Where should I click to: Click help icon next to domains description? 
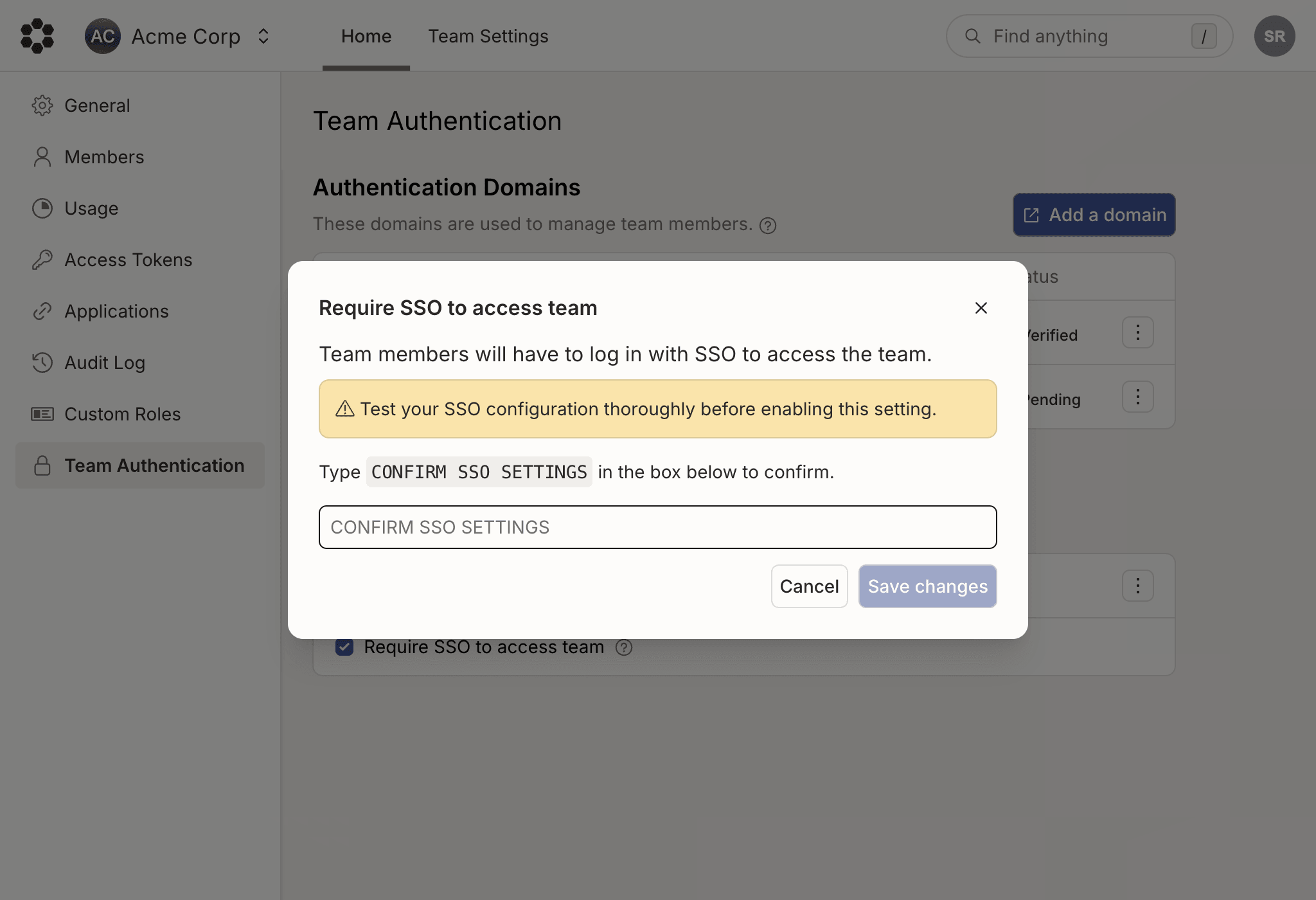768,226
